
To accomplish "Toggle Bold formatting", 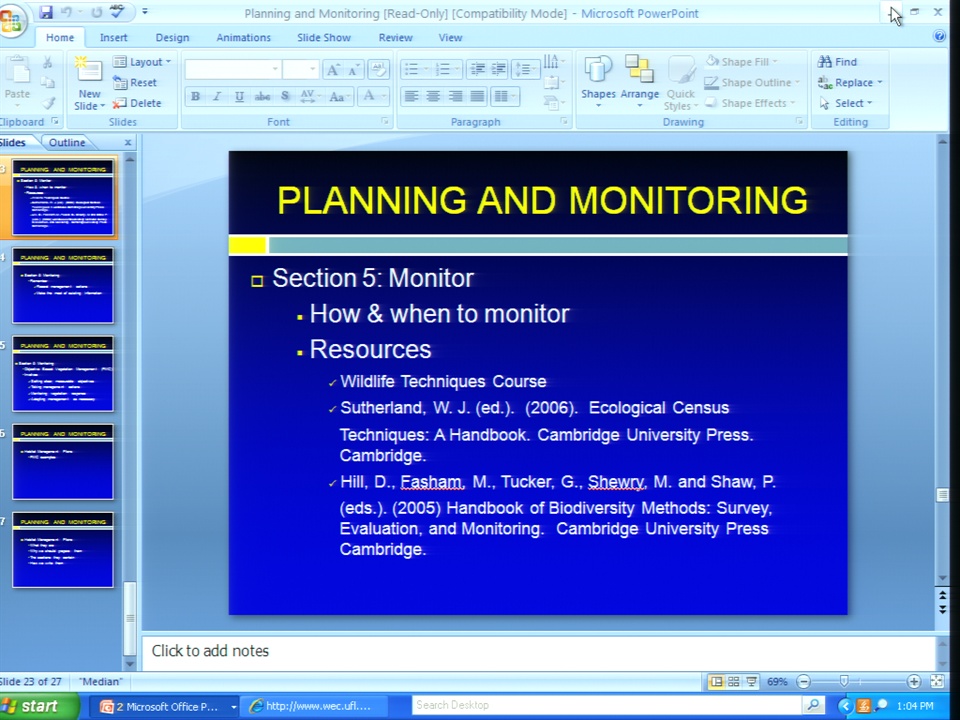I will click(x=195, y=96).
